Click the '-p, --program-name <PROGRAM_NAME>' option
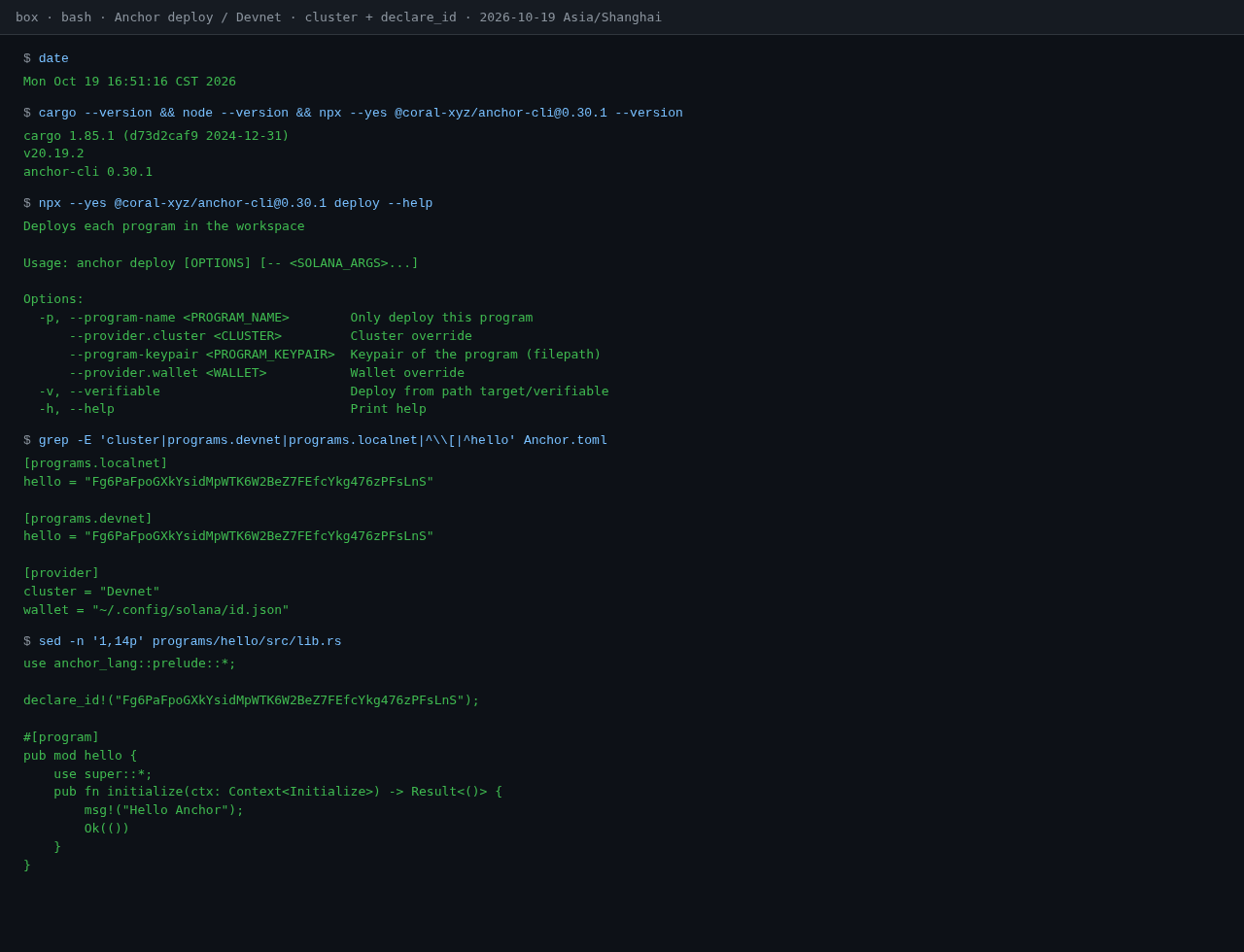1244x952 pixels. point(164,318)
